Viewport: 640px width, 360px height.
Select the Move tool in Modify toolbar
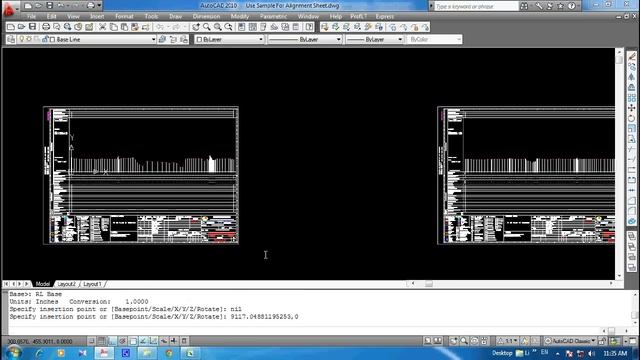[x=631, y=108]
